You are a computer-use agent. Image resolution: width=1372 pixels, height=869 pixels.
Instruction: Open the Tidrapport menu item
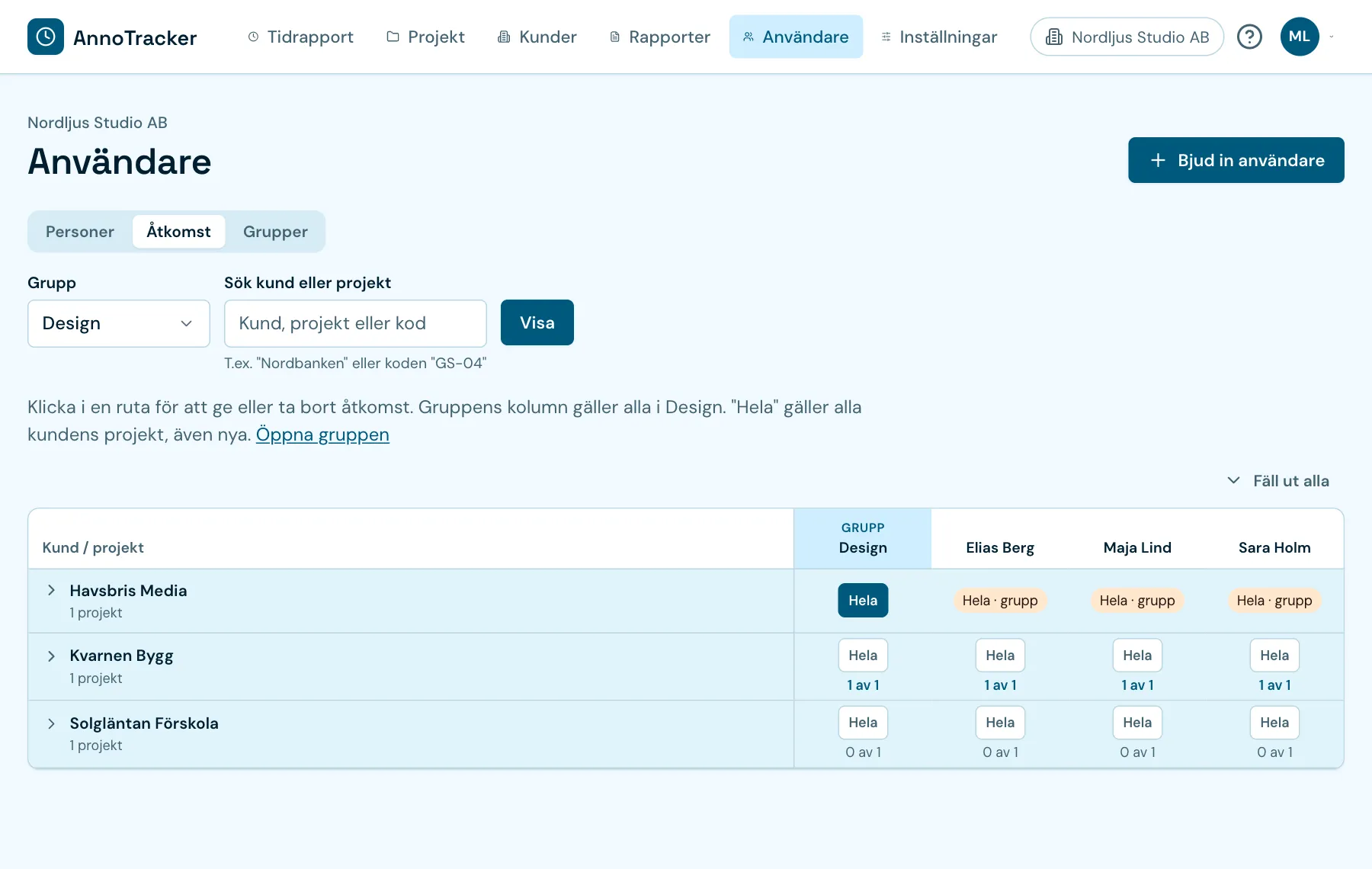click(301, 37)
